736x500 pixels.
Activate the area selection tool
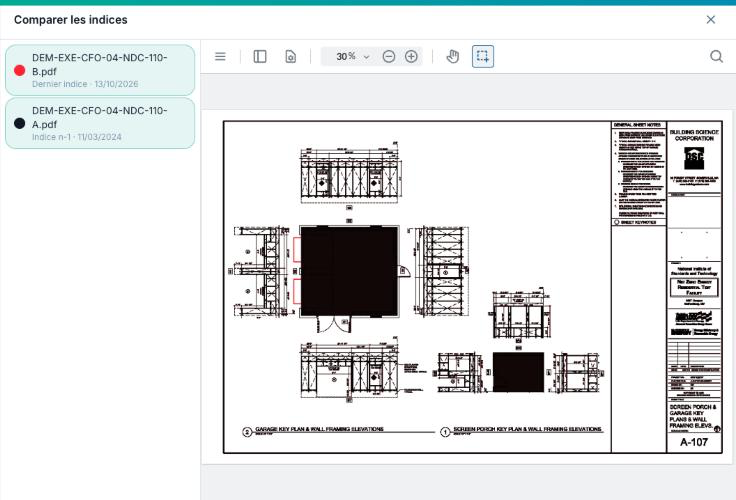[483, 56]
